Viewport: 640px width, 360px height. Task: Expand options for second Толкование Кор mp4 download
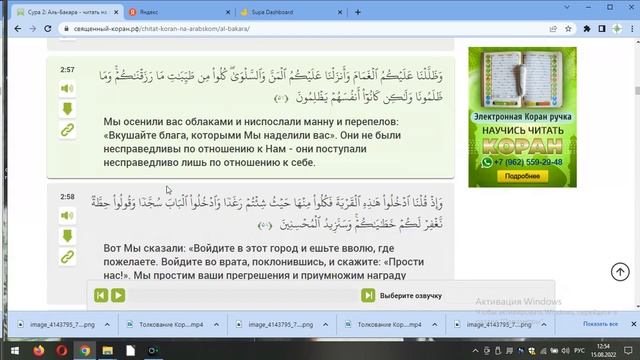point(435,324)
